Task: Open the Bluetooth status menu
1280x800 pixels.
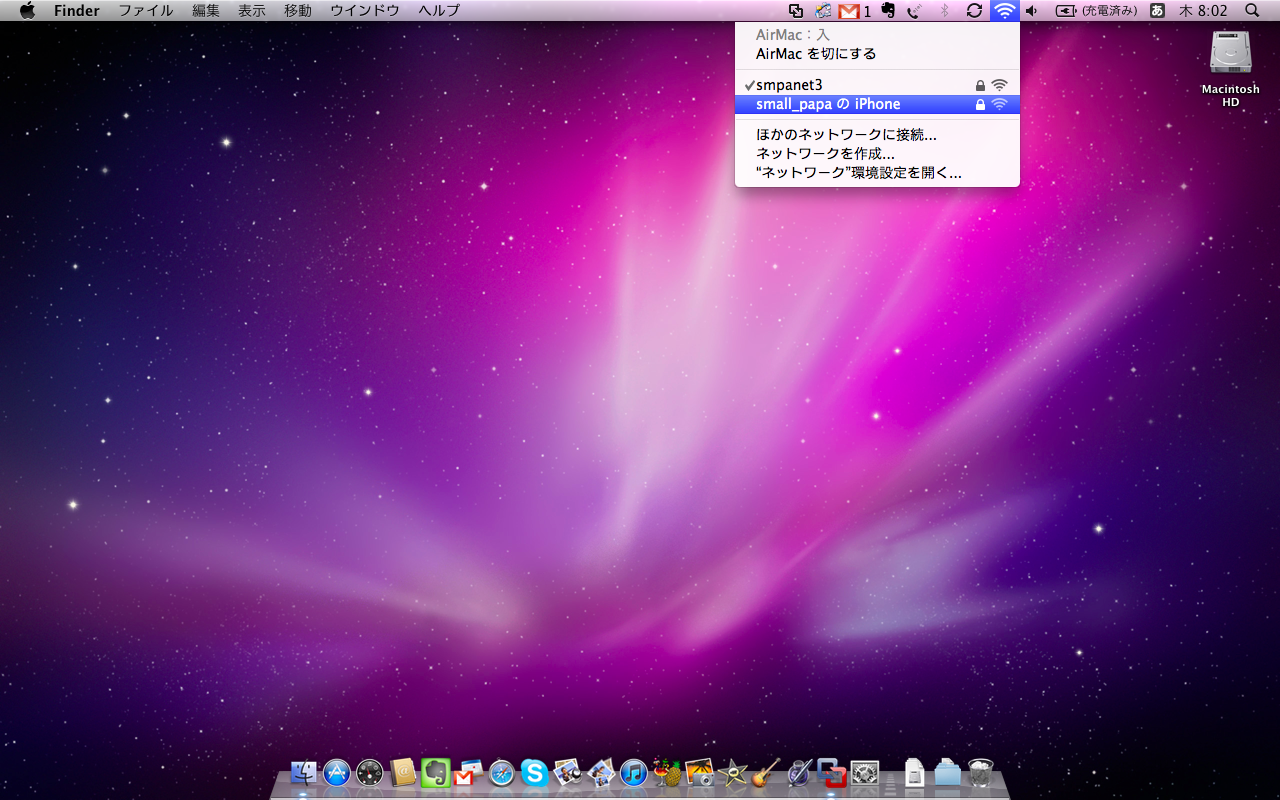Action: tap(944, 11)
